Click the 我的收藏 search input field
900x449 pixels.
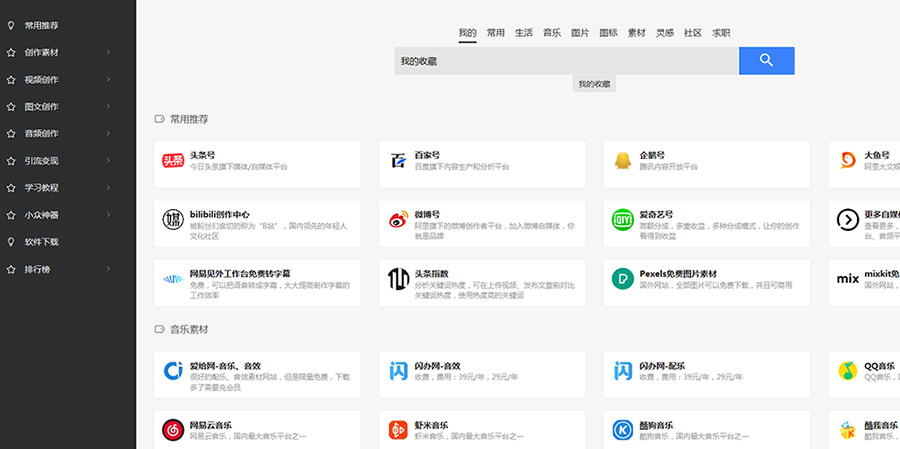tap(566, 61)
